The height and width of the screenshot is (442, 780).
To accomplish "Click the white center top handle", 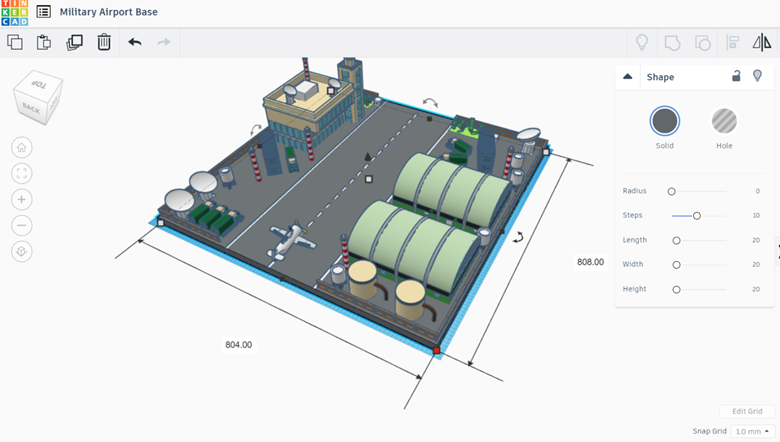I will [369, 179].
